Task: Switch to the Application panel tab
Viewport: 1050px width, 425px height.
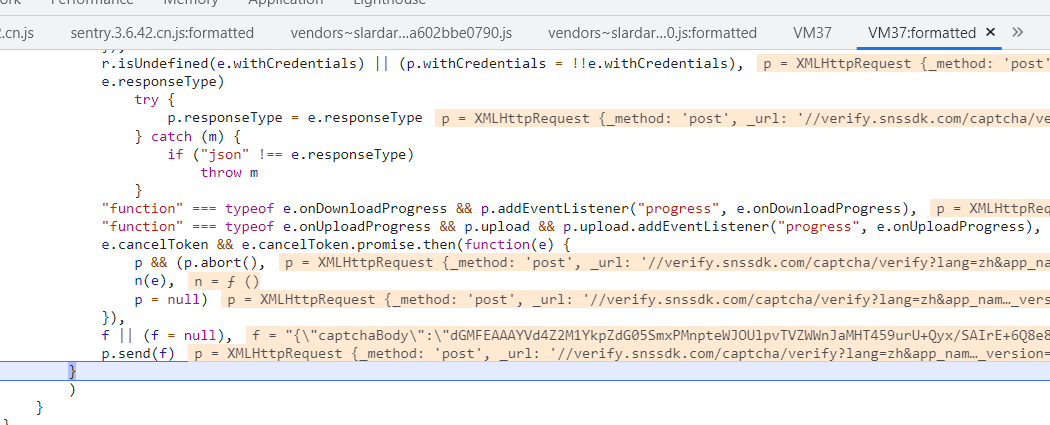Action: click(285, 3)
